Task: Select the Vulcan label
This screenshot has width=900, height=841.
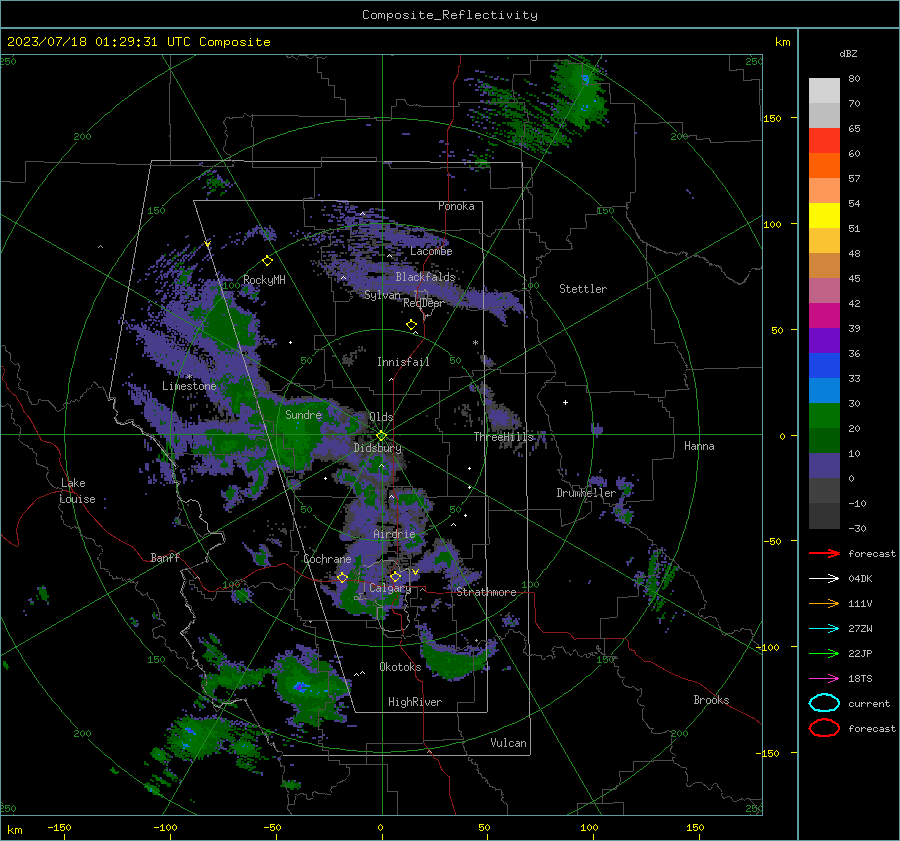Action: click(508, 743)
